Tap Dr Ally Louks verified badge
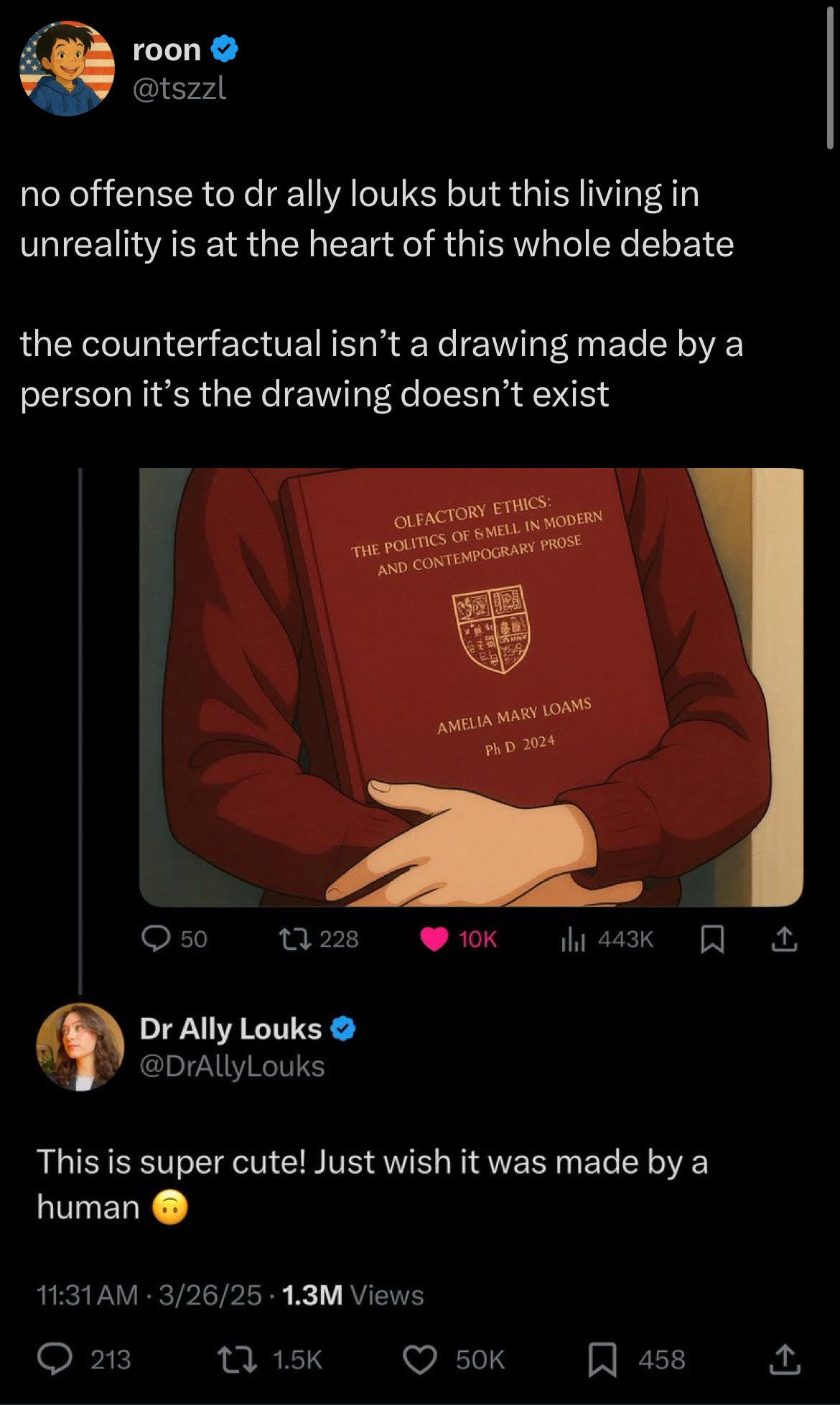This screenshot has height=1405, width=840. (343, 1029)
